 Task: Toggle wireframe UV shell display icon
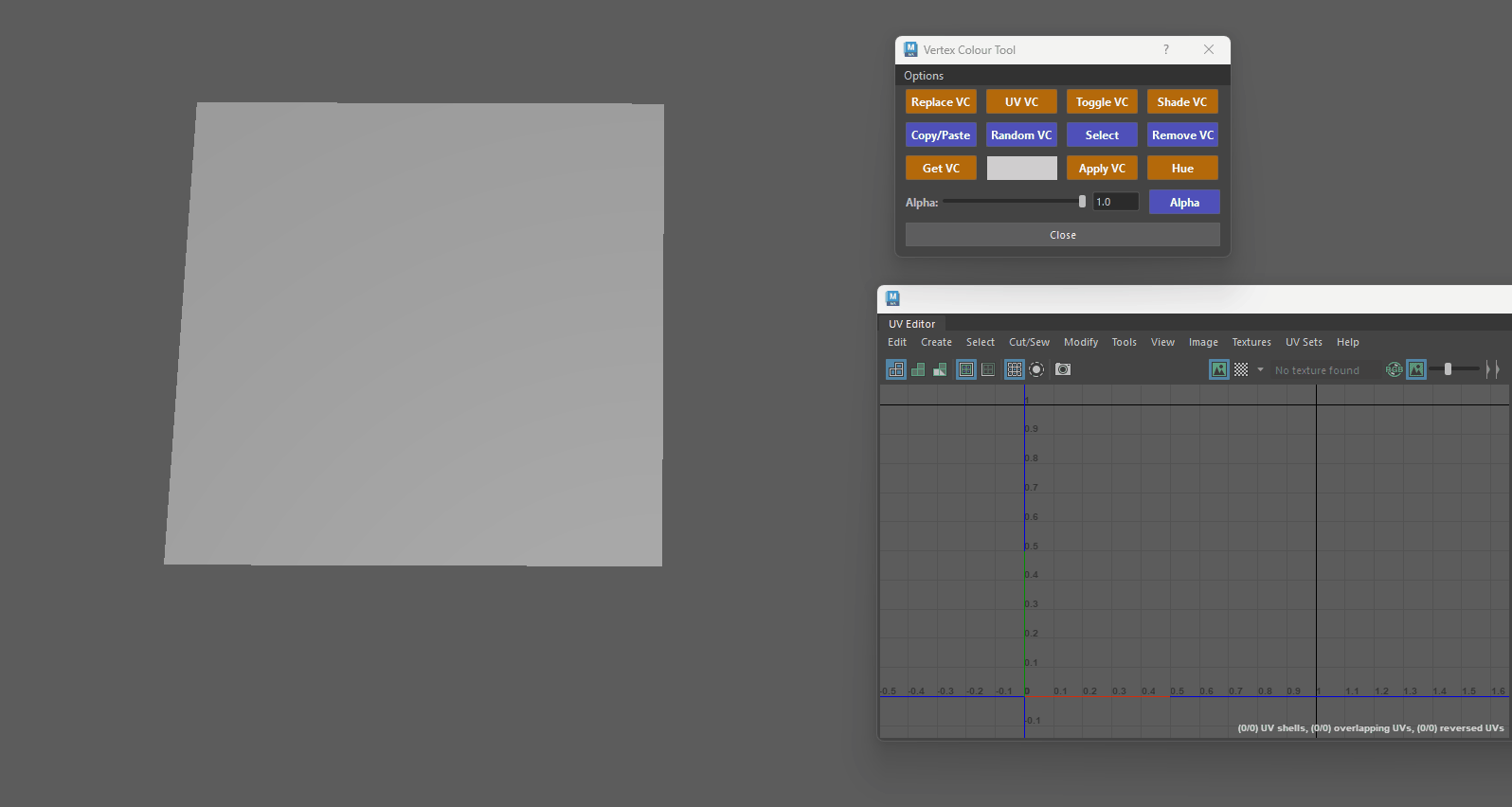click(x=896, y=369)
